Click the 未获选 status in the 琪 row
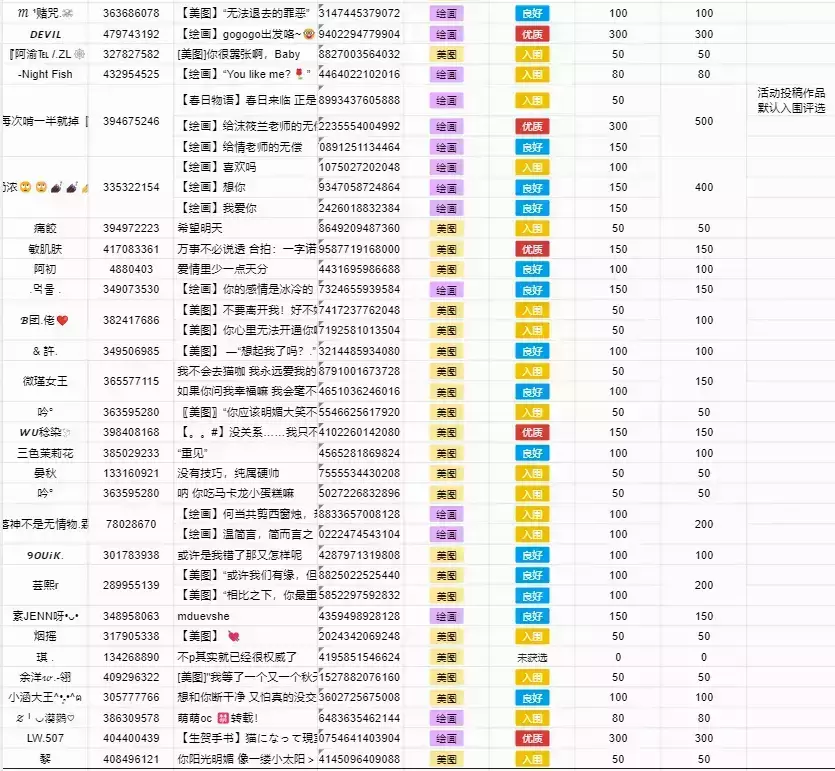835x771 pixels. click(531, 657)
